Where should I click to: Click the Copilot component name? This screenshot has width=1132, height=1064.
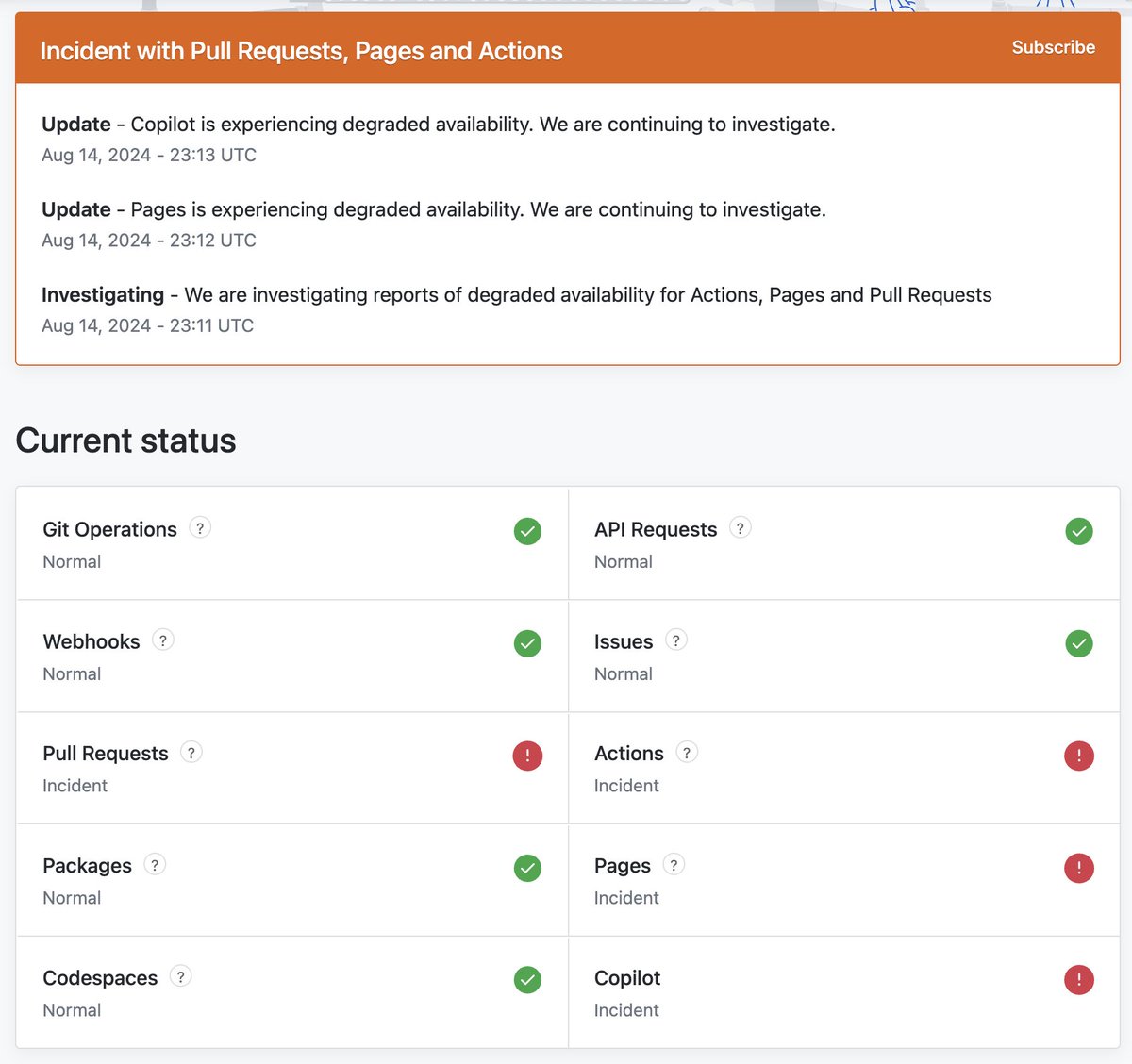pyautogui.click(x=627, y=978)
